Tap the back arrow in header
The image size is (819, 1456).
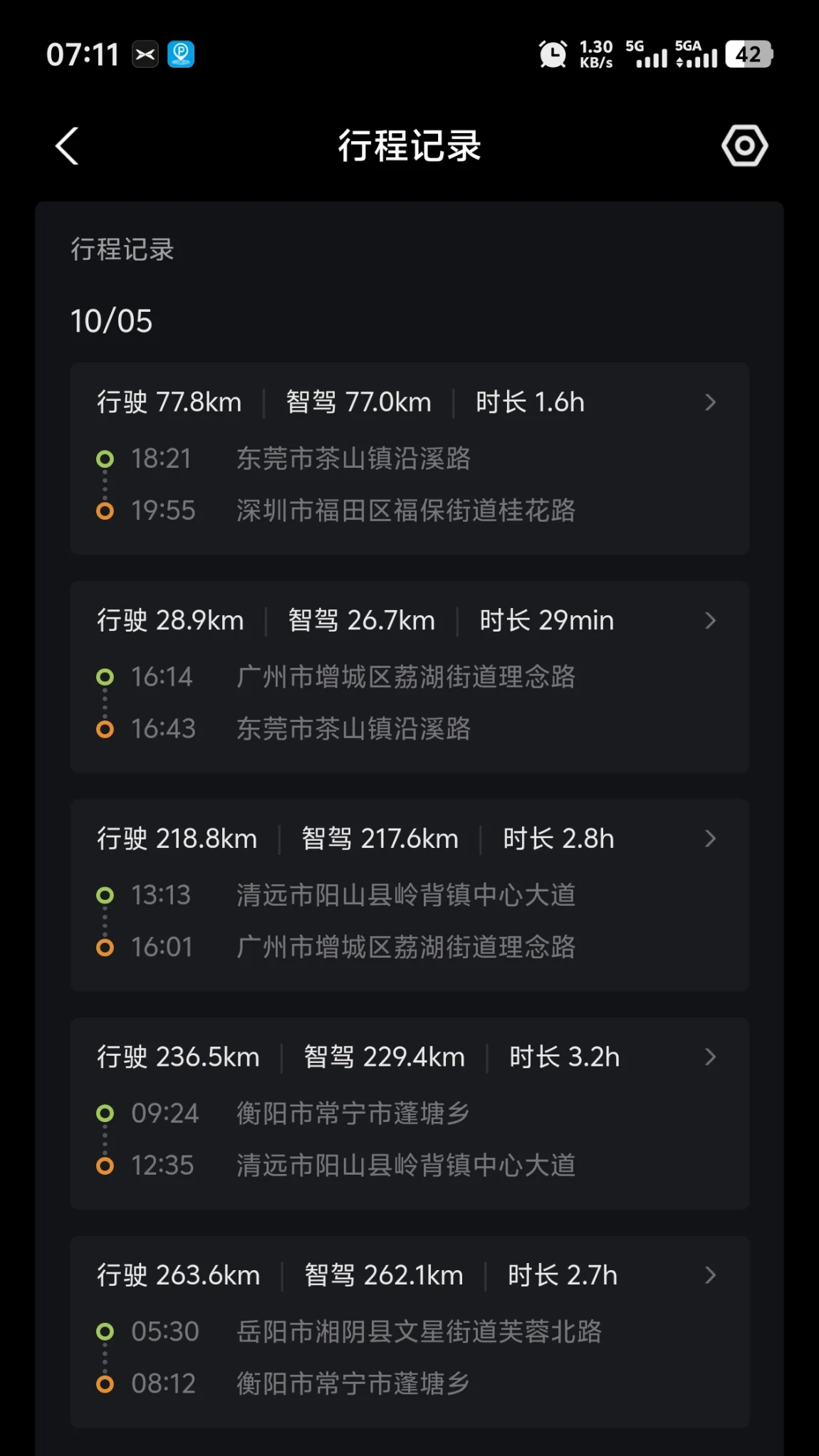tap(67, 146)
